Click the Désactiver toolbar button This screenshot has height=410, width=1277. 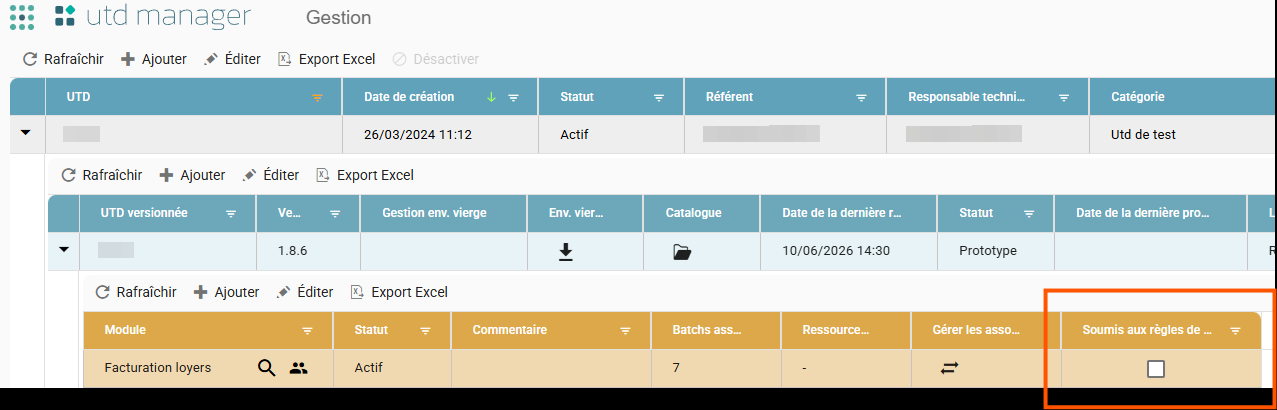pos(436,59)
